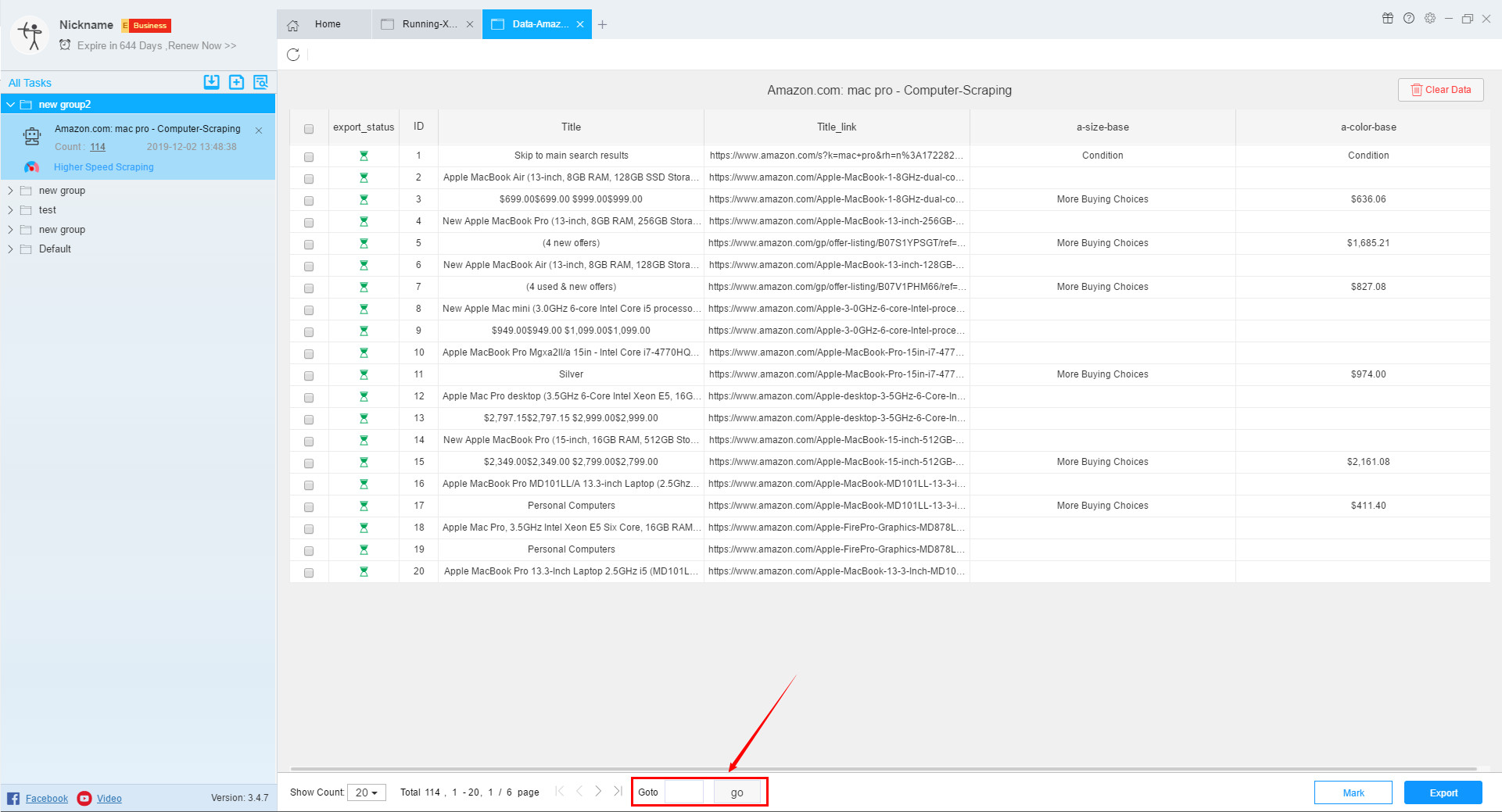Open the help question mark icon

(x=1409, y=19)
